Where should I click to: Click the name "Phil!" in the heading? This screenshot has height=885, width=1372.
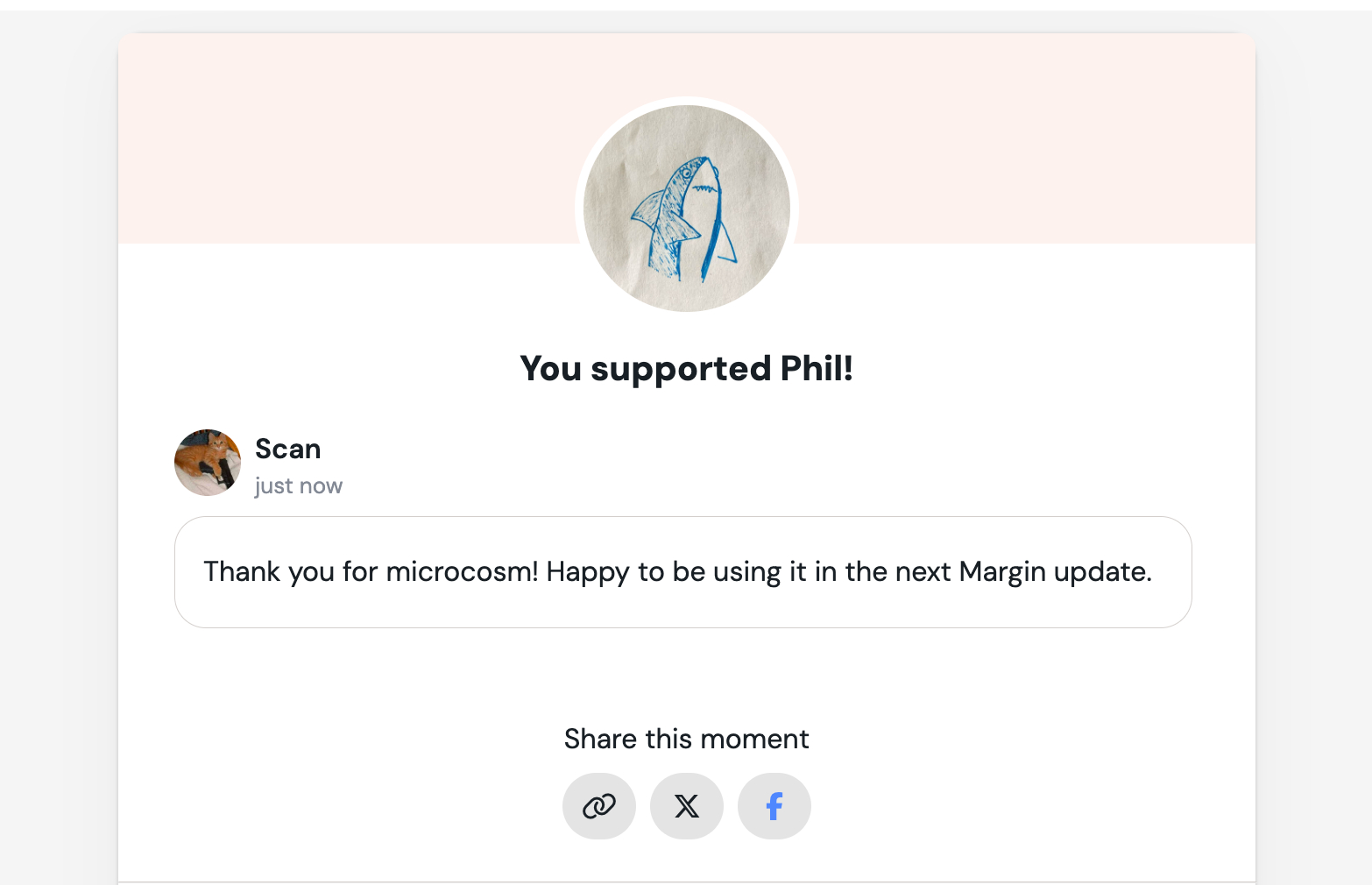(x=817, y=369)
